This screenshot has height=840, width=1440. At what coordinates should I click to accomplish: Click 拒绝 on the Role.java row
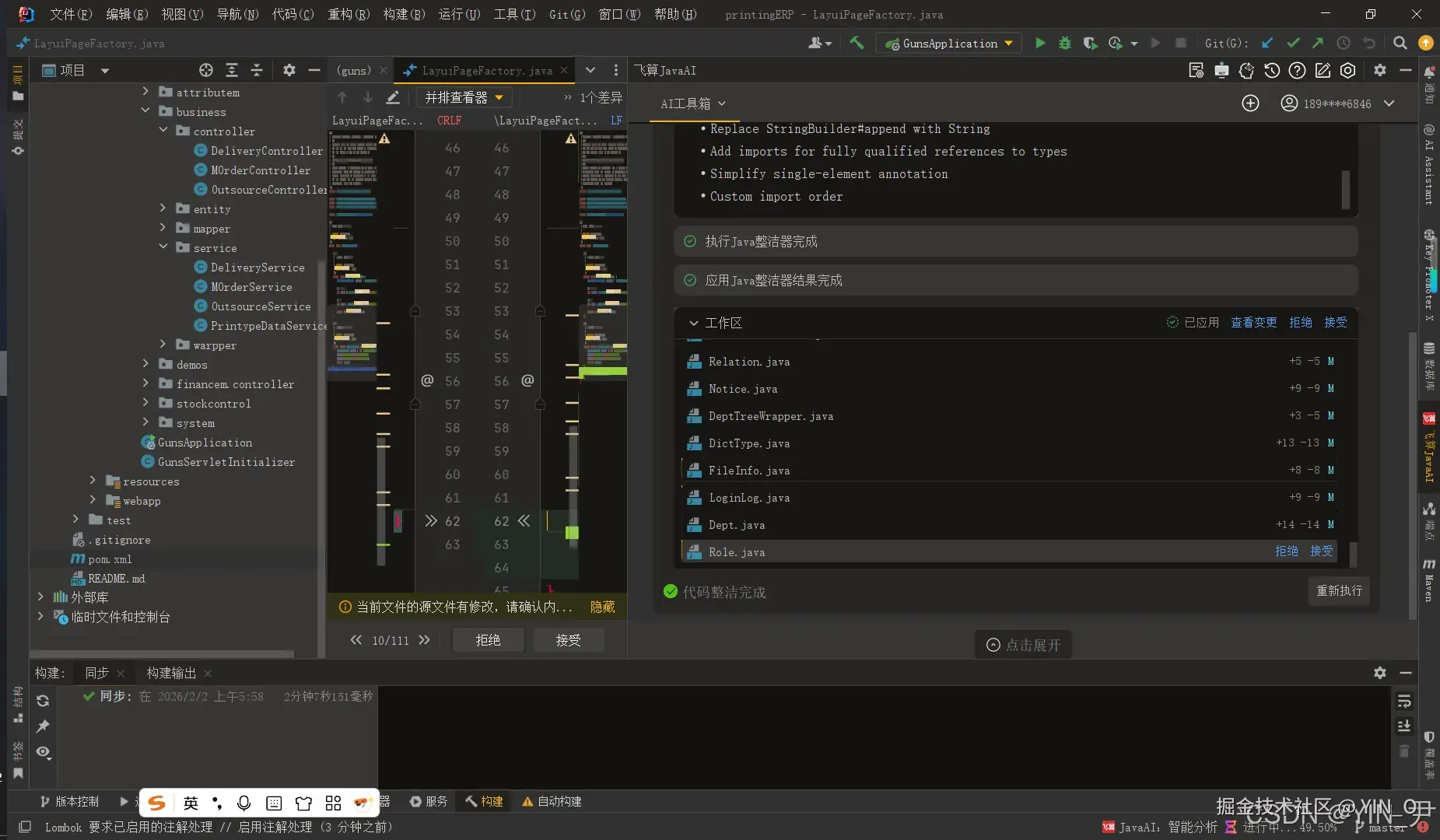click(1286, 551)
